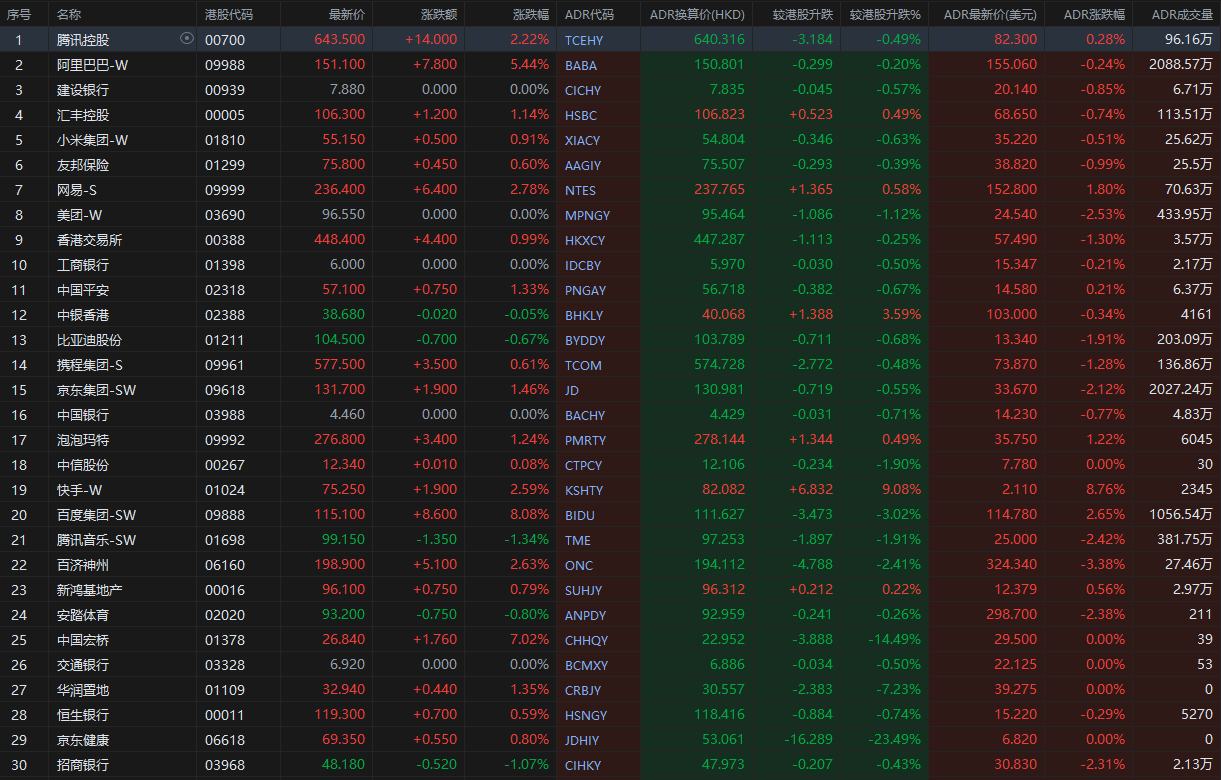Sort by 涨跌幅 column header
Viewport: 1221px width, 780px height.
(531, 15)
